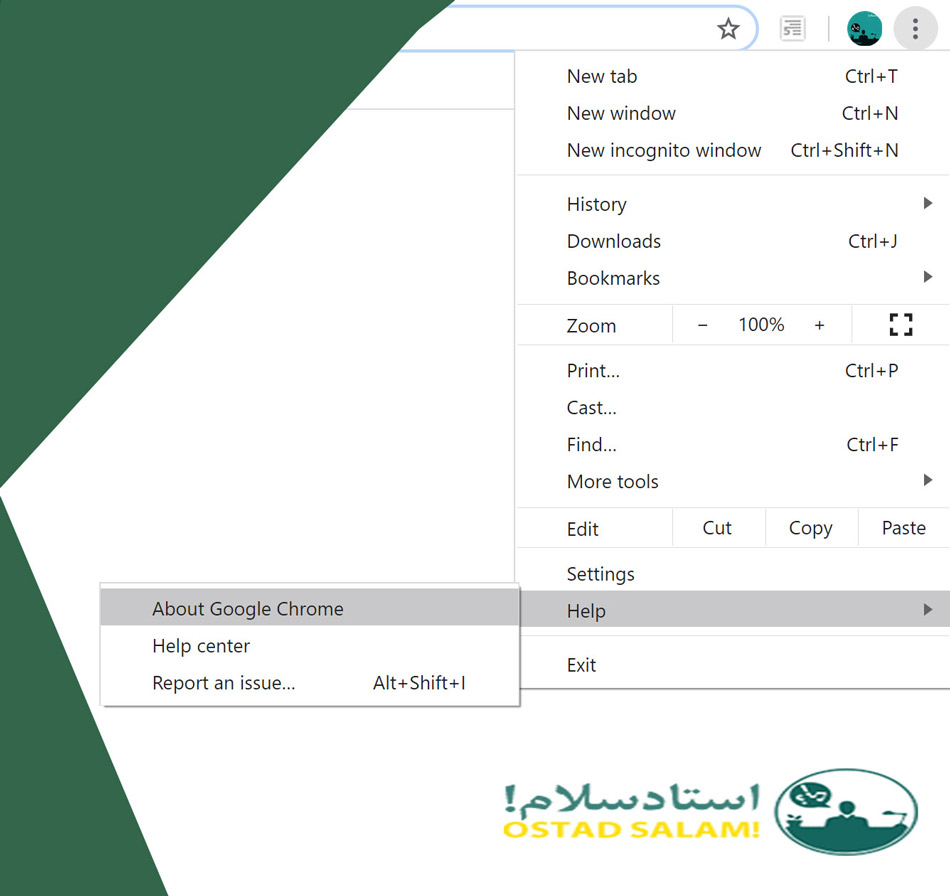950x896 pixels.
Task: Toggle fullscreen mode icon
Action: (900, 325)
